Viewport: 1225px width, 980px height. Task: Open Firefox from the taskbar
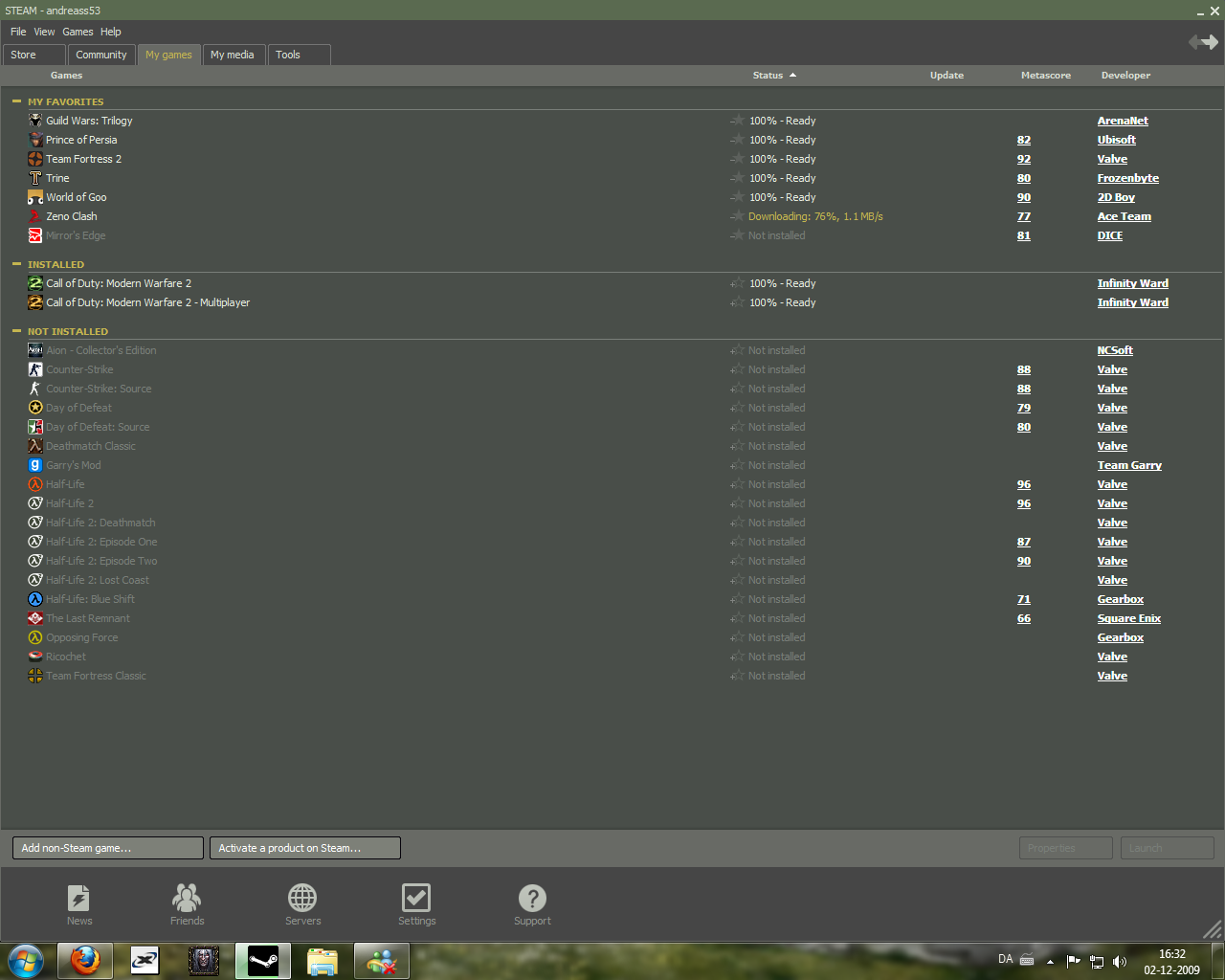click(85, 960)
